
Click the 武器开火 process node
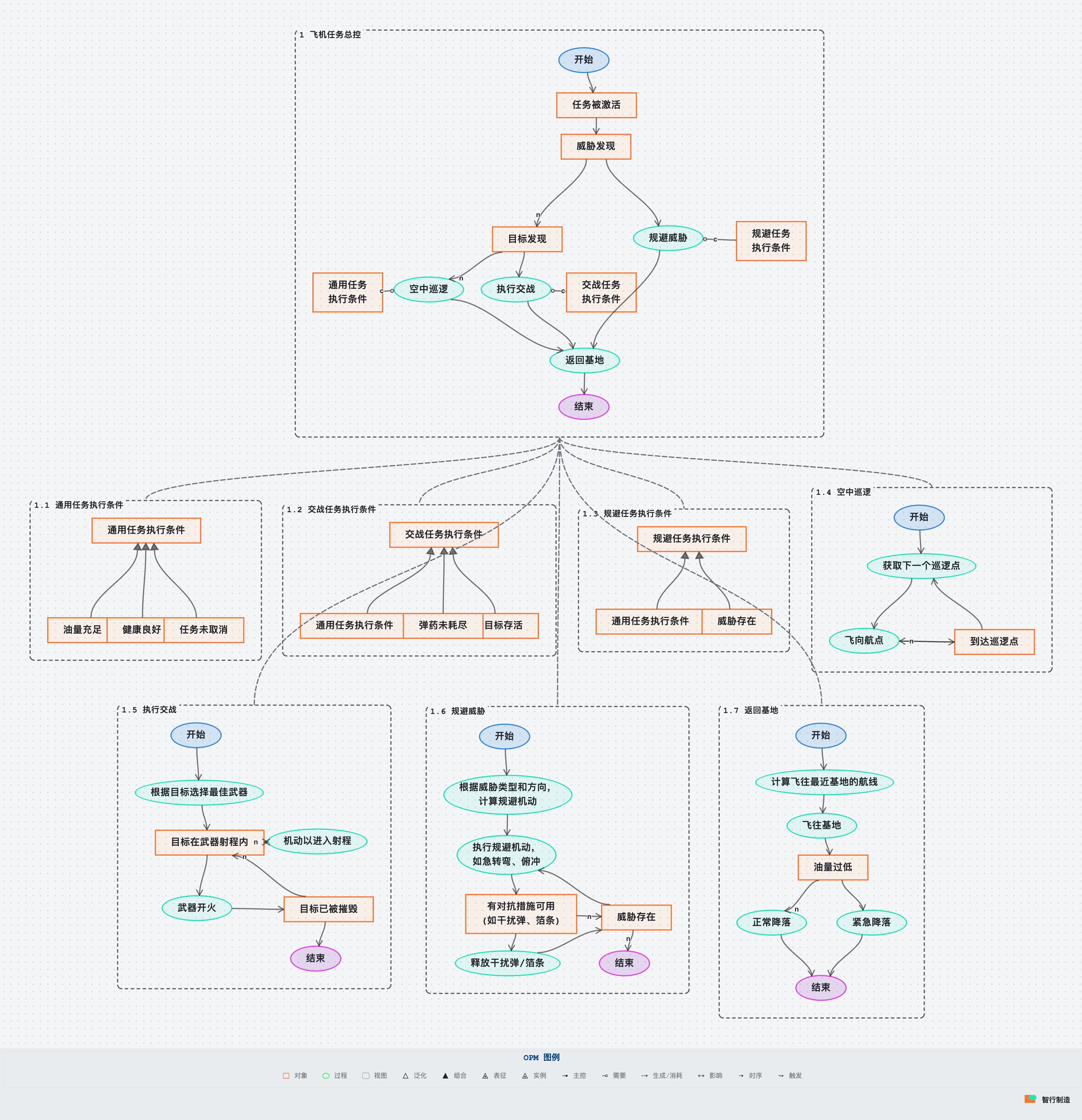click(x=197, y=907)
